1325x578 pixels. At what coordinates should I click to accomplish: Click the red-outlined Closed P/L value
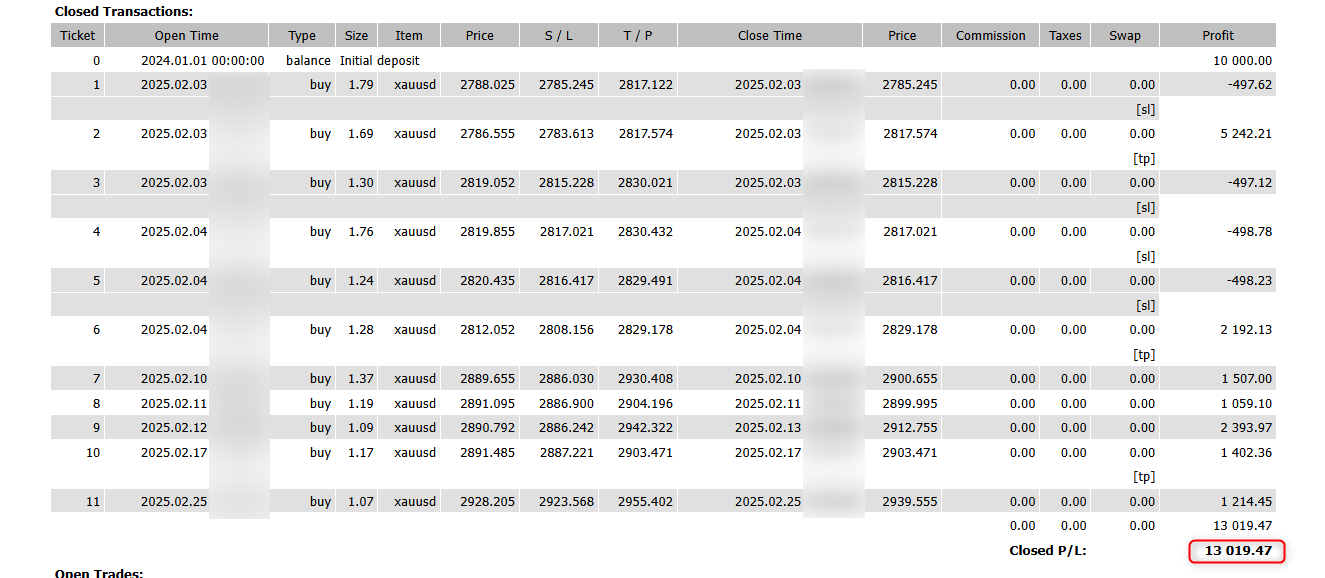[1236, 551]
